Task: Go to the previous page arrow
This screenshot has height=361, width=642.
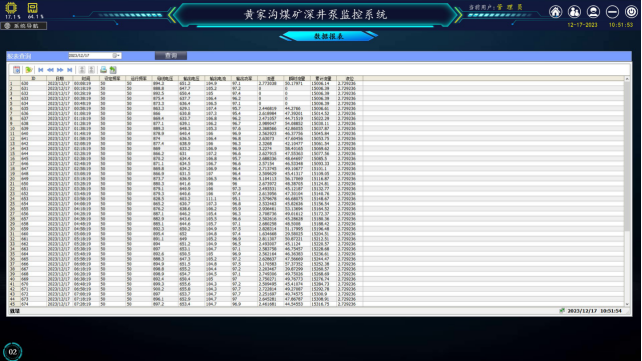Action: 50,70
